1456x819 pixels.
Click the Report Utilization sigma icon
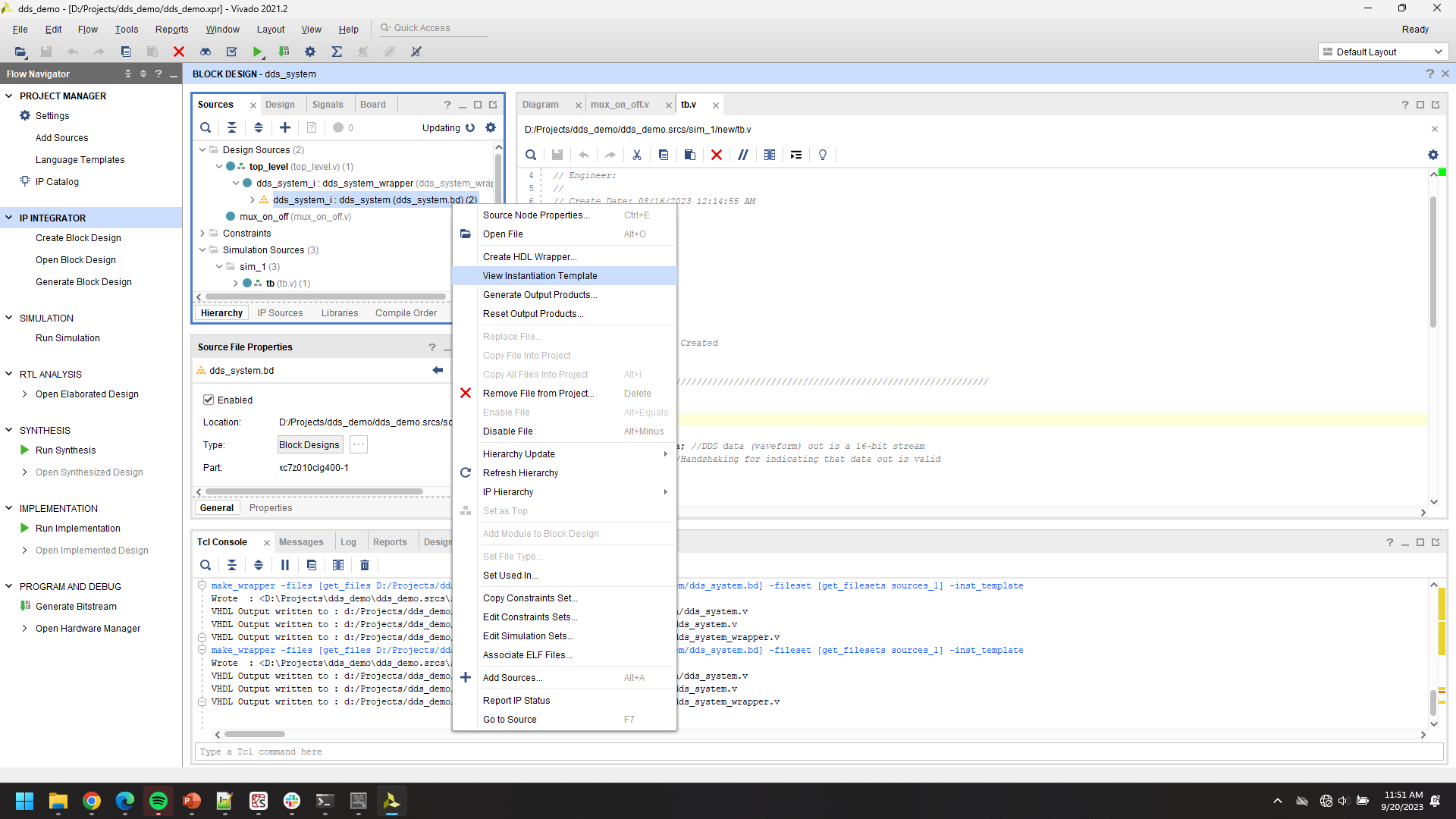(x=337, y=52)
